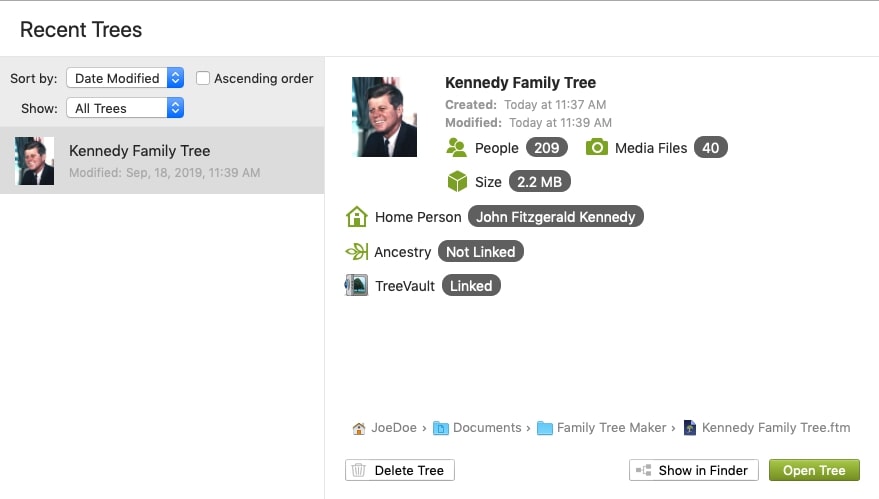Click the John Fitzgerald Kennedy home person badge

pyautogui.click(x=556, y=217)
